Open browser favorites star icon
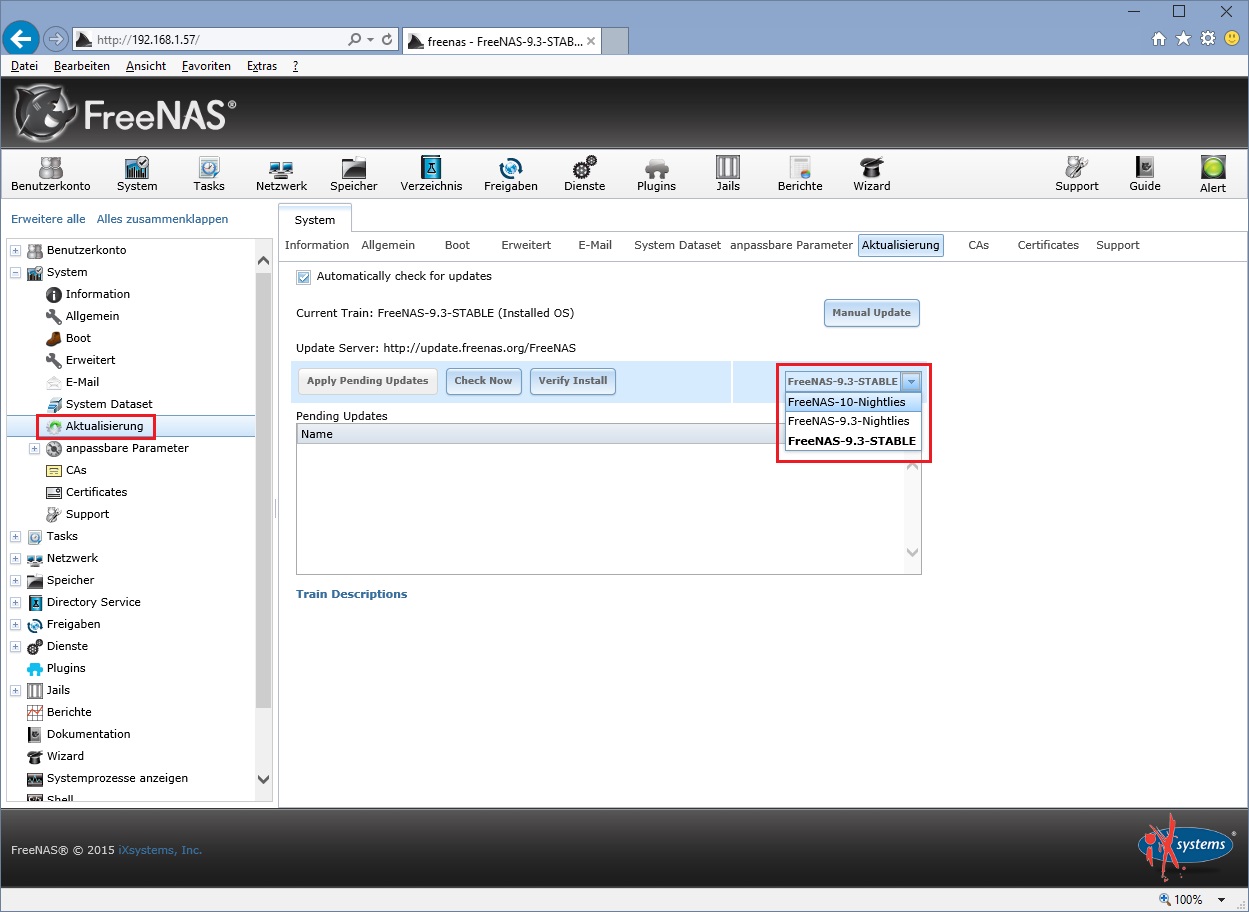The image size is (1249, 912). tap(1183, 39)
